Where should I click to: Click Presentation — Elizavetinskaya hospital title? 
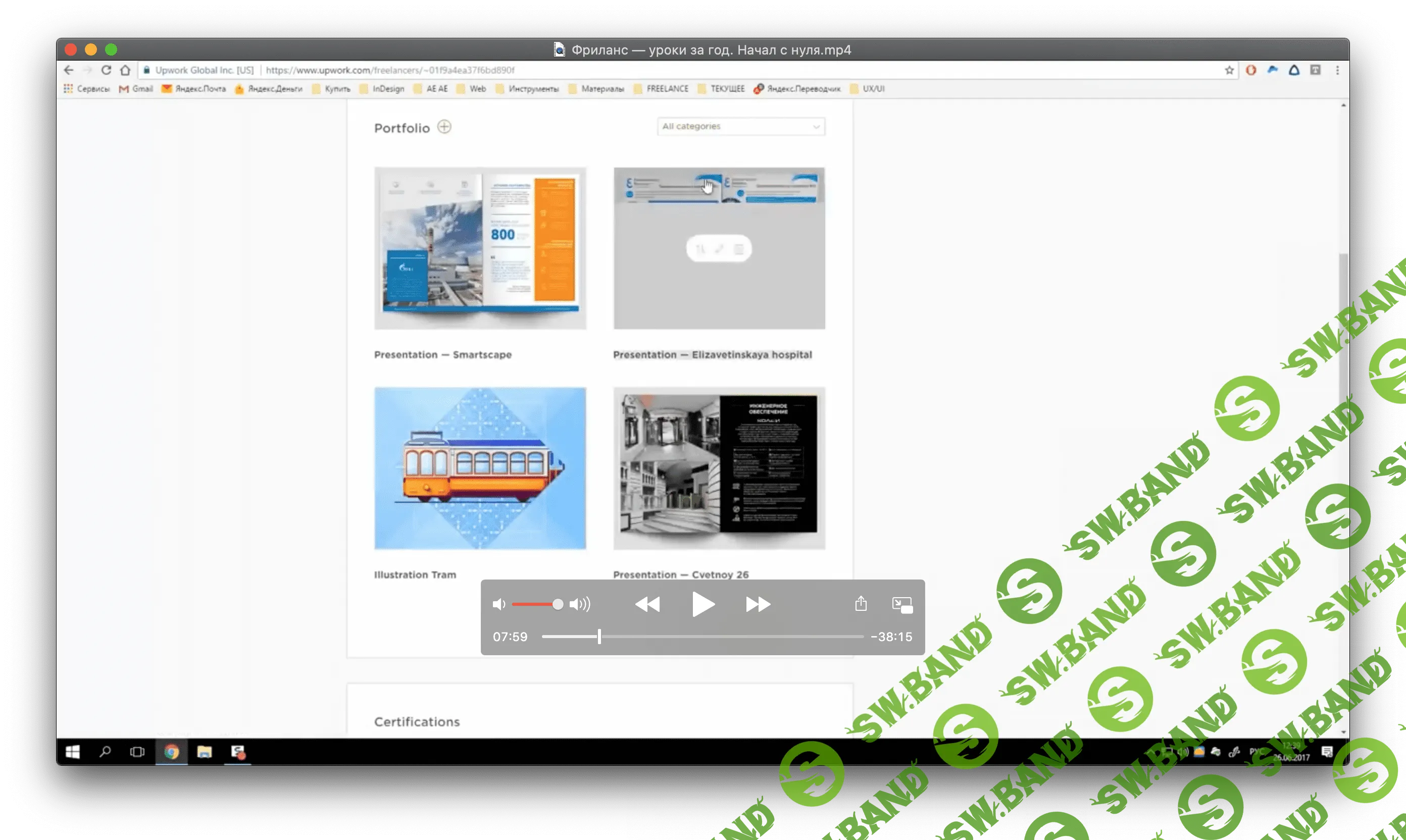tap(713, 354)
